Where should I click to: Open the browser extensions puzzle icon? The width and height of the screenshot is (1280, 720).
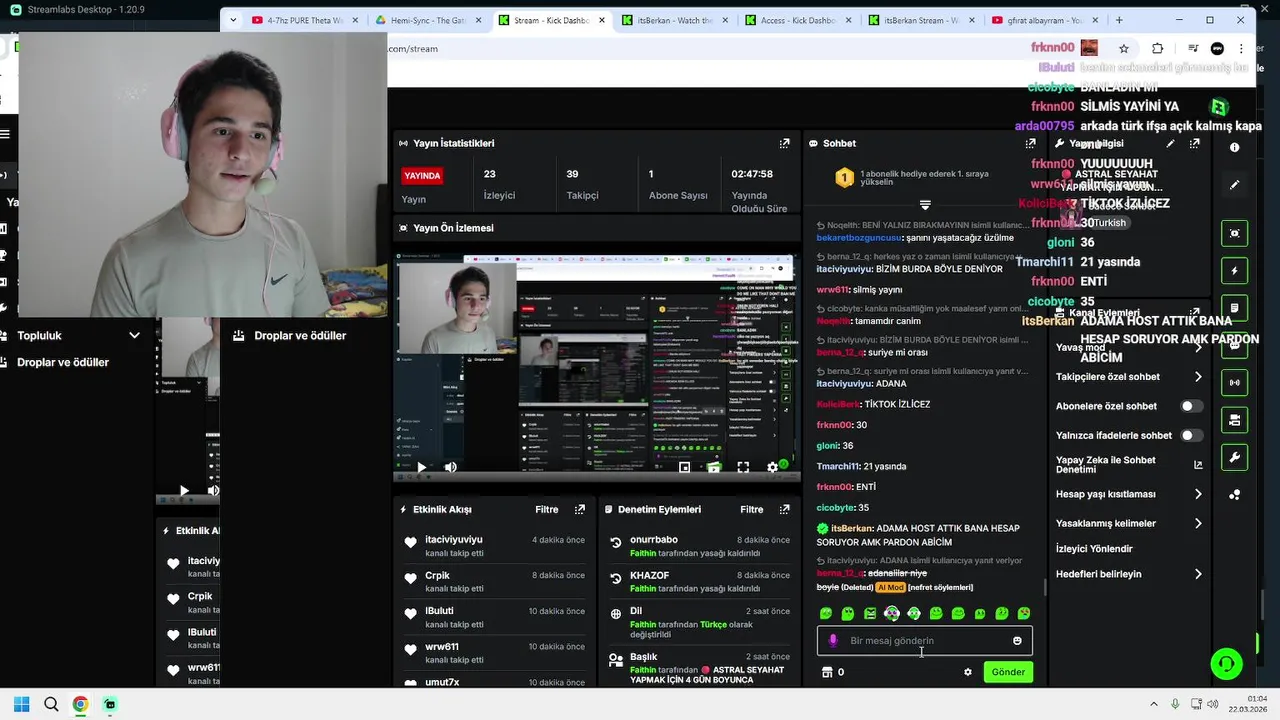(x=1157, y=48)
